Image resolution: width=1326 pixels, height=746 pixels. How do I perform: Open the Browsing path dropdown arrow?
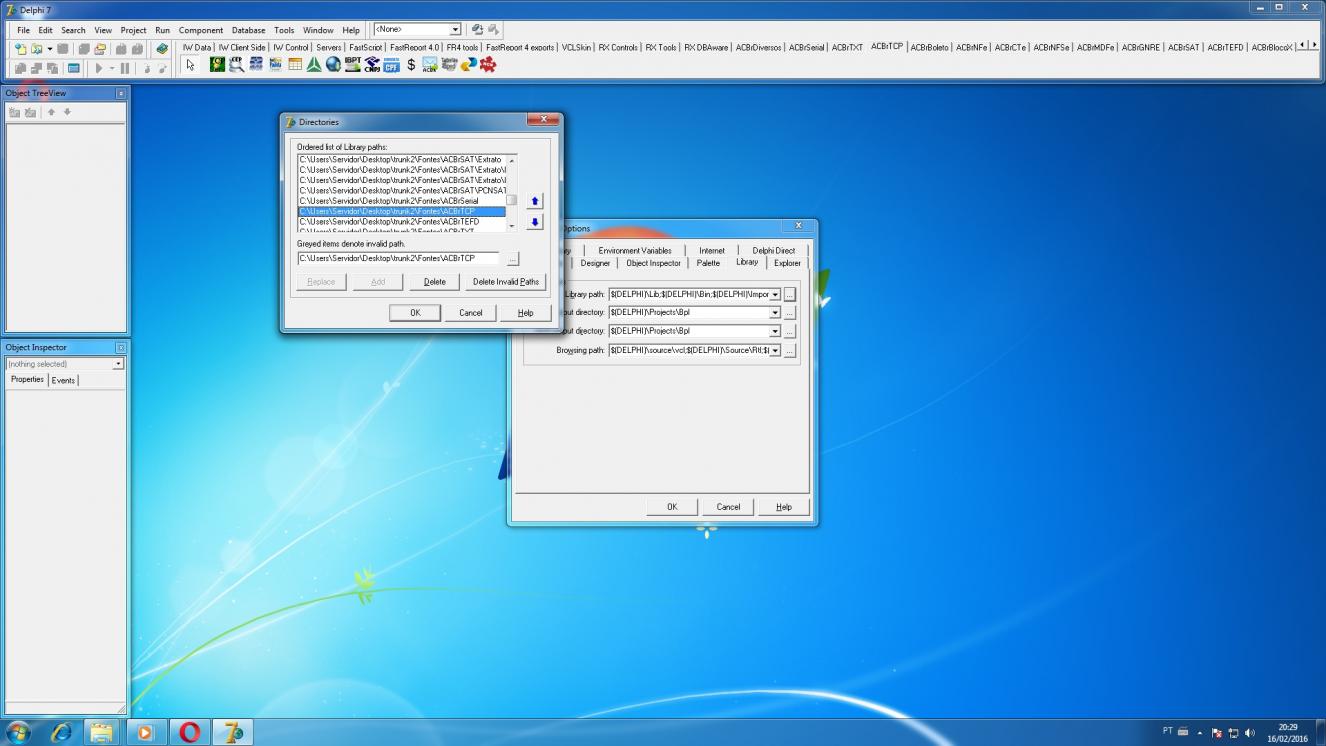coord(775,351)
